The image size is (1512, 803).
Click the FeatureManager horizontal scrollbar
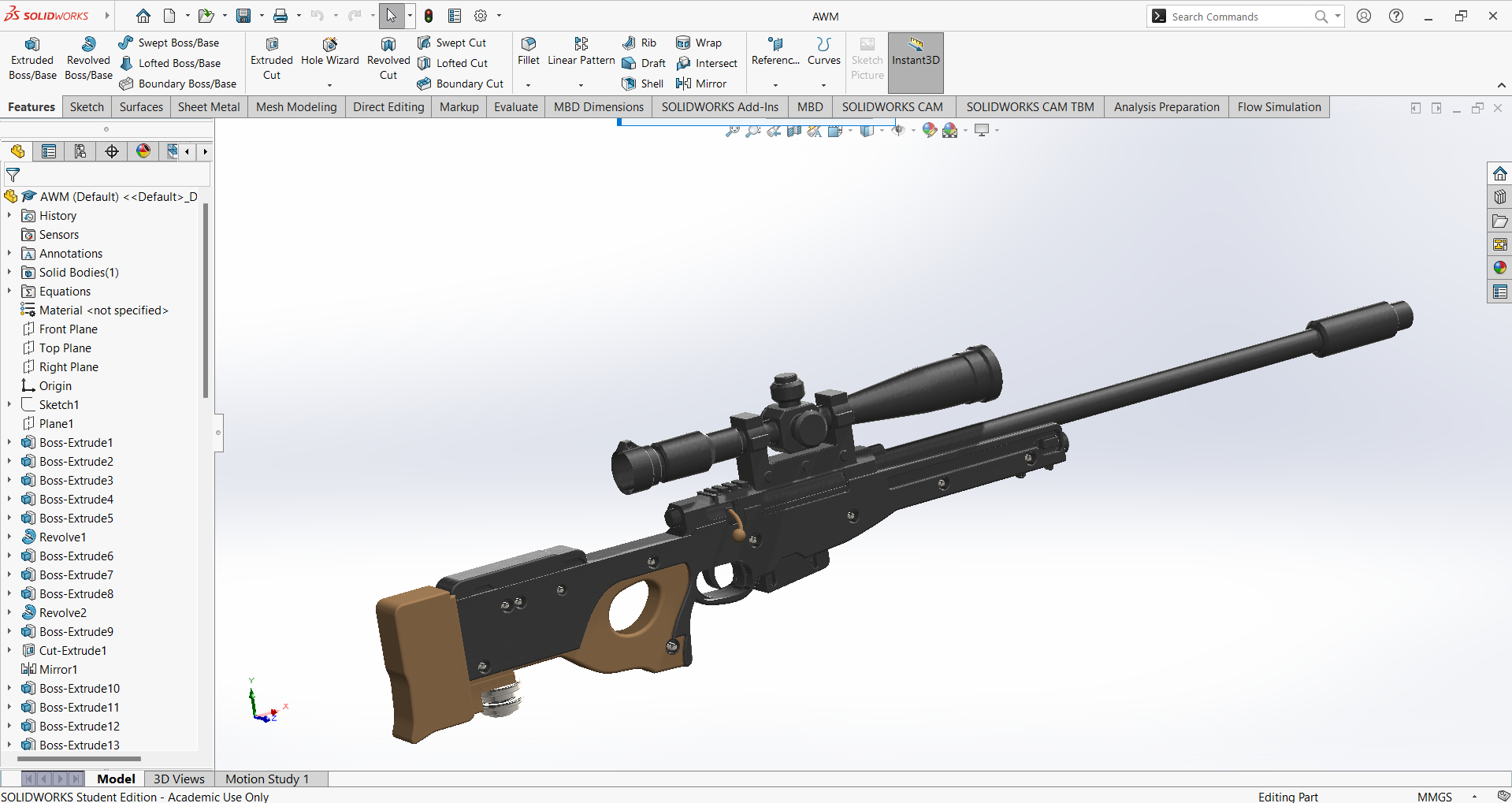point(79,759)
